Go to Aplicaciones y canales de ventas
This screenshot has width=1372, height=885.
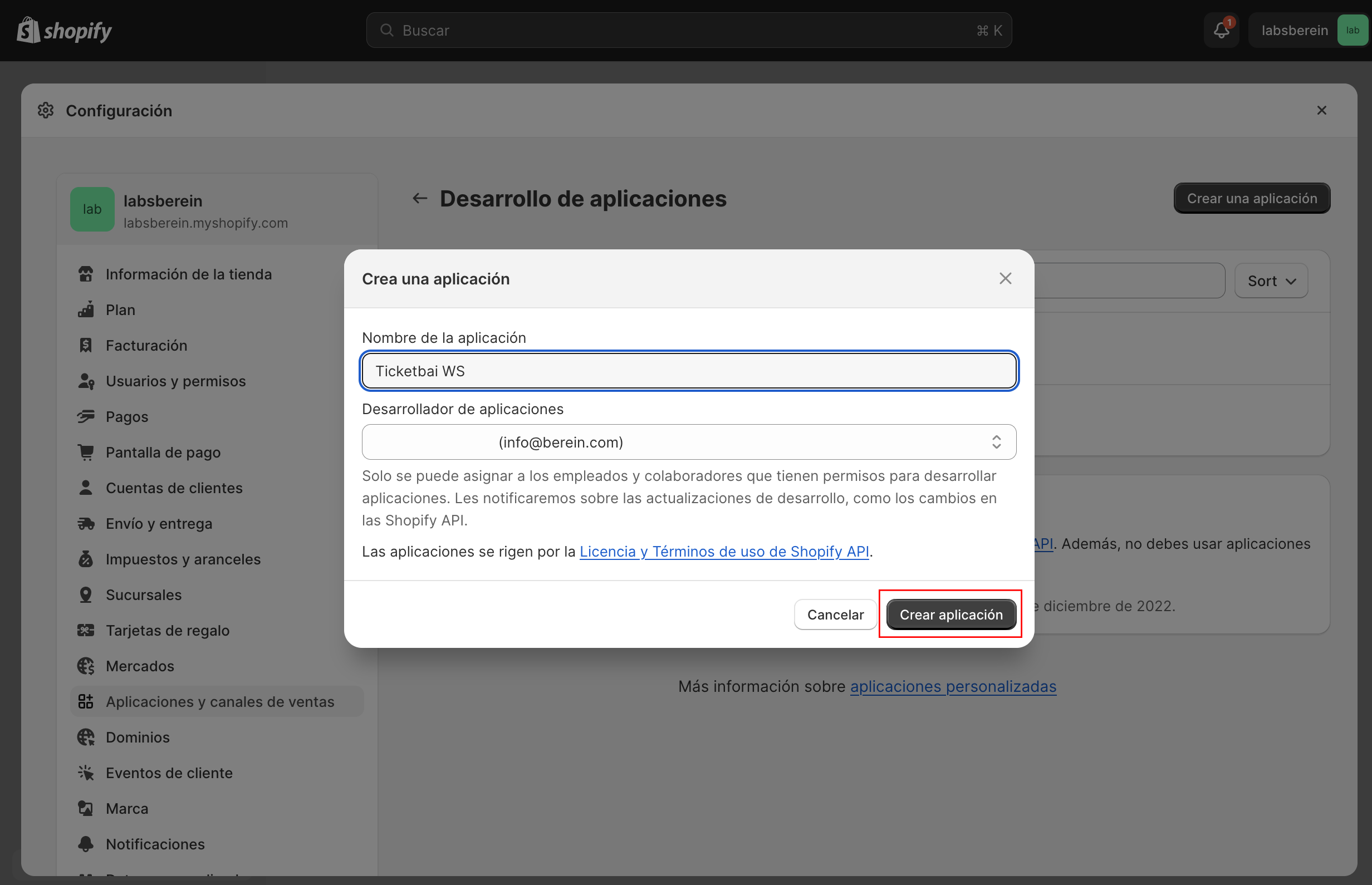[219, 702]
